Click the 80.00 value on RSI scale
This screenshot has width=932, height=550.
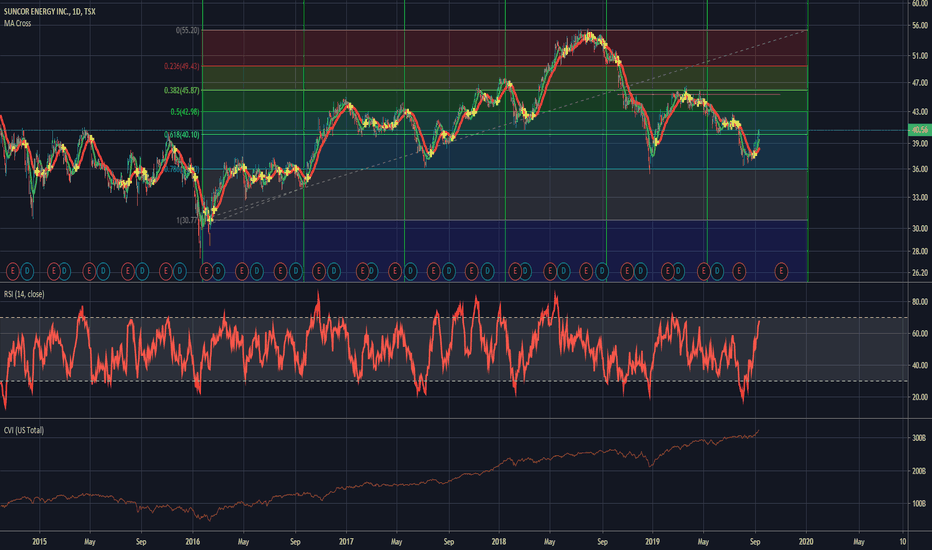920,302
